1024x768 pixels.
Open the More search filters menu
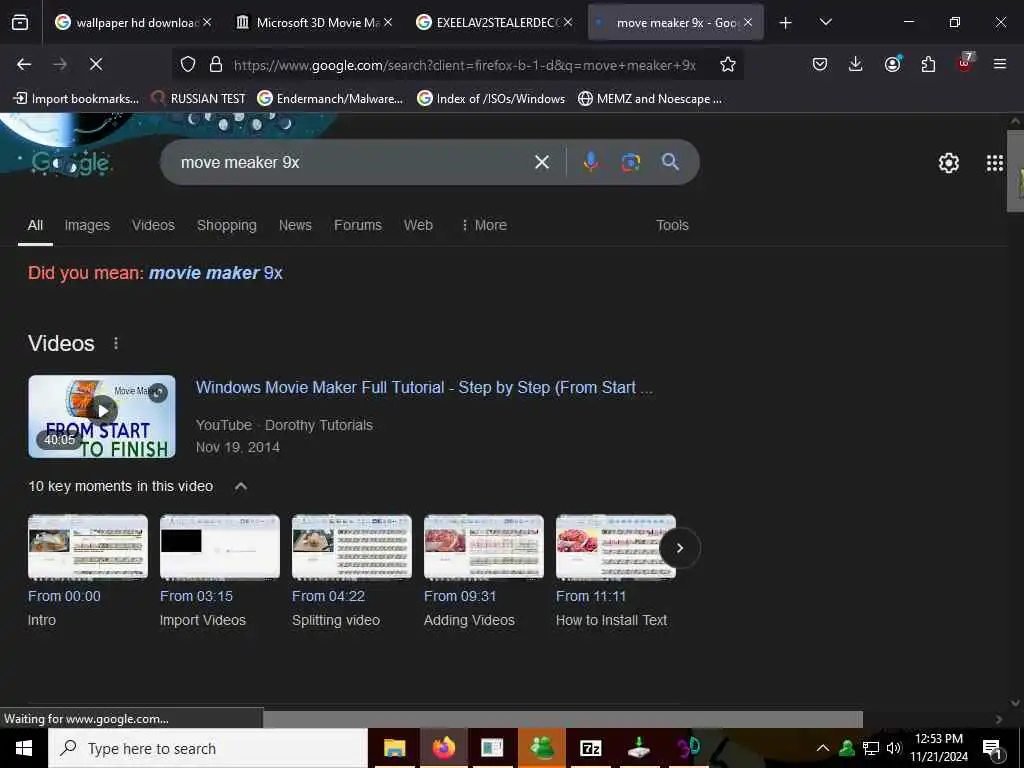[484, 225]
